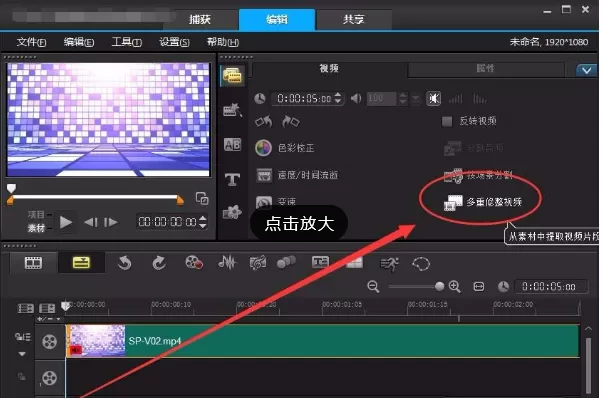Switch preview mode to 项目
This screenshot has width=603, height=398.
(x=36, y=215)
